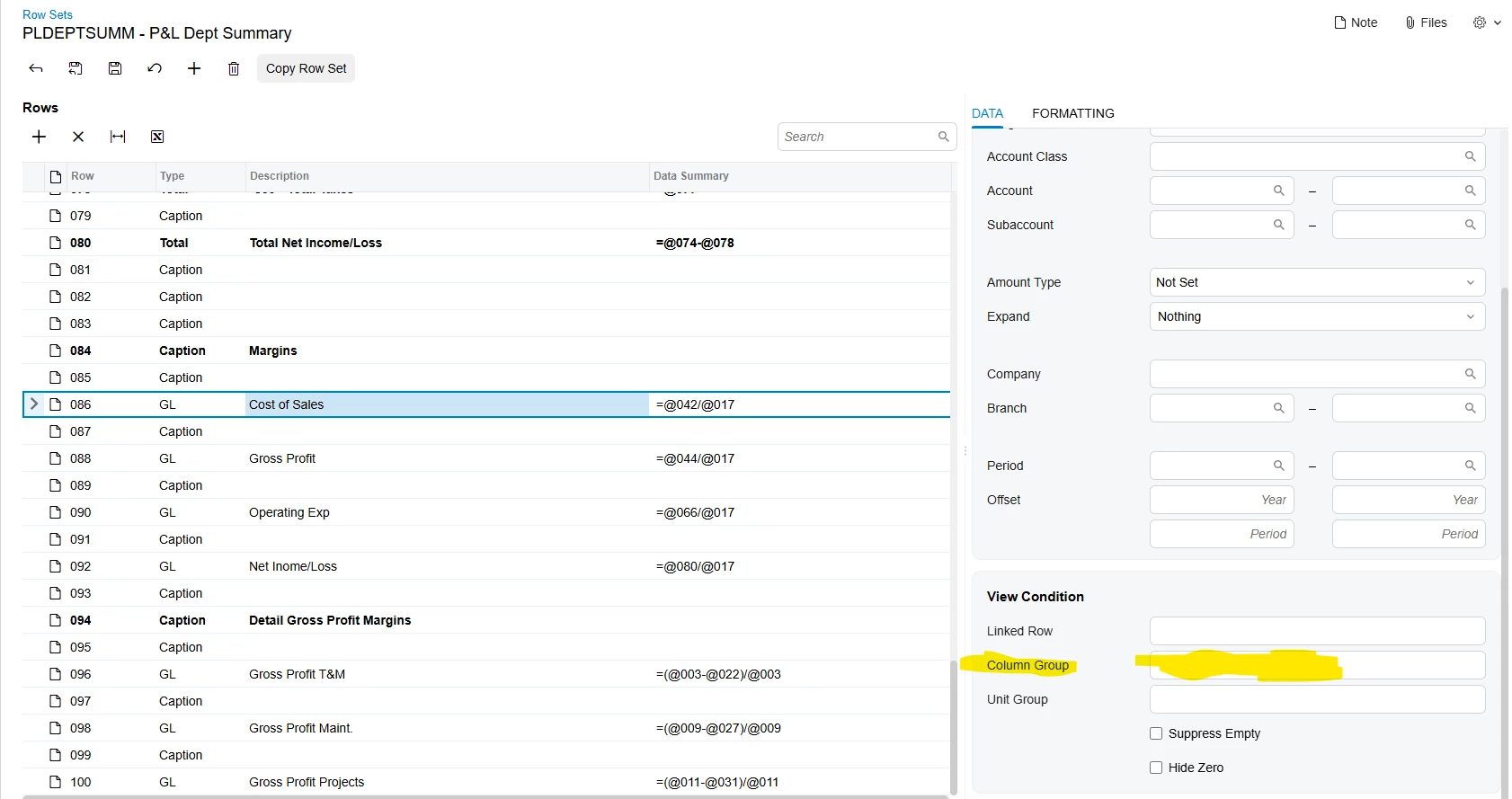Click the Fit to Screen columns icon

pos(118,137)
